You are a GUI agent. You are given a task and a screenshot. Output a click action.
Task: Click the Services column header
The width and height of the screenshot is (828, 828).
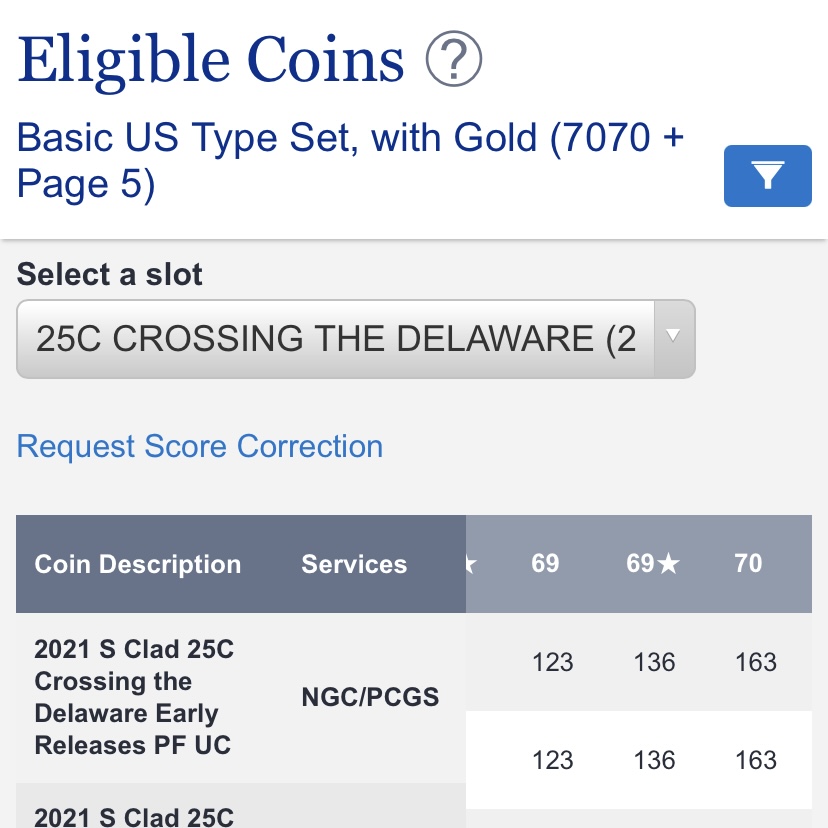354,564
